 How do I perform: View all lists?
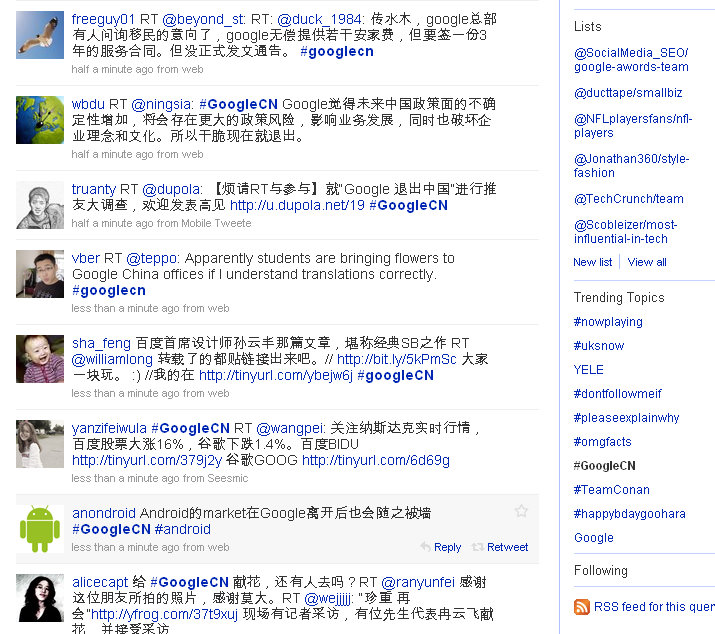click(647, 262)
